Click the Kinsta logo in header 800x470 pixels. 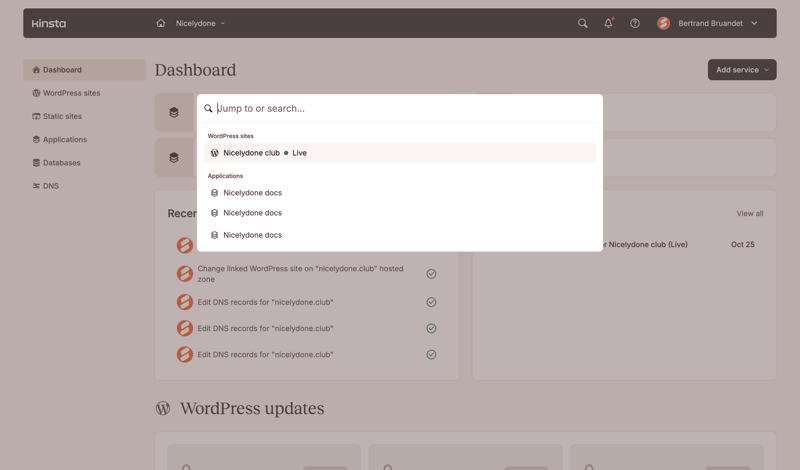click(x=48, y=23)
